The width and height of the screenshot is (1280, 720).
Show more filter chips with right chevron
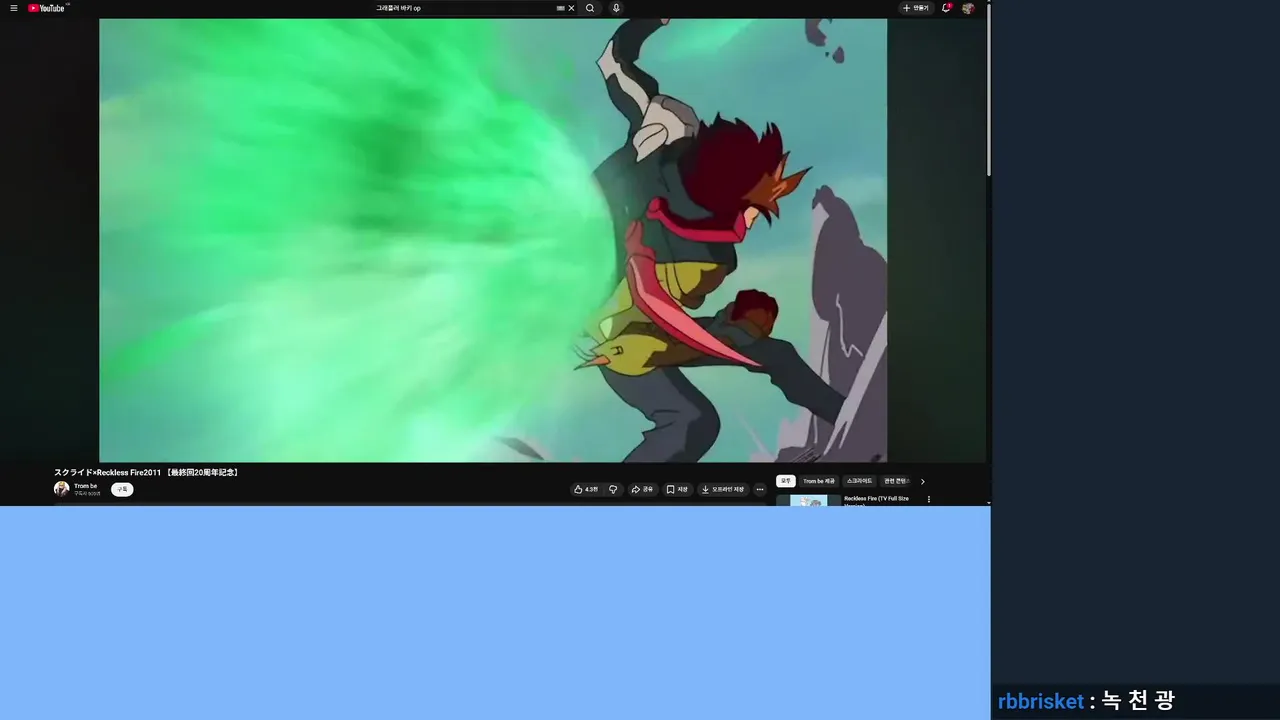[922, 481]
